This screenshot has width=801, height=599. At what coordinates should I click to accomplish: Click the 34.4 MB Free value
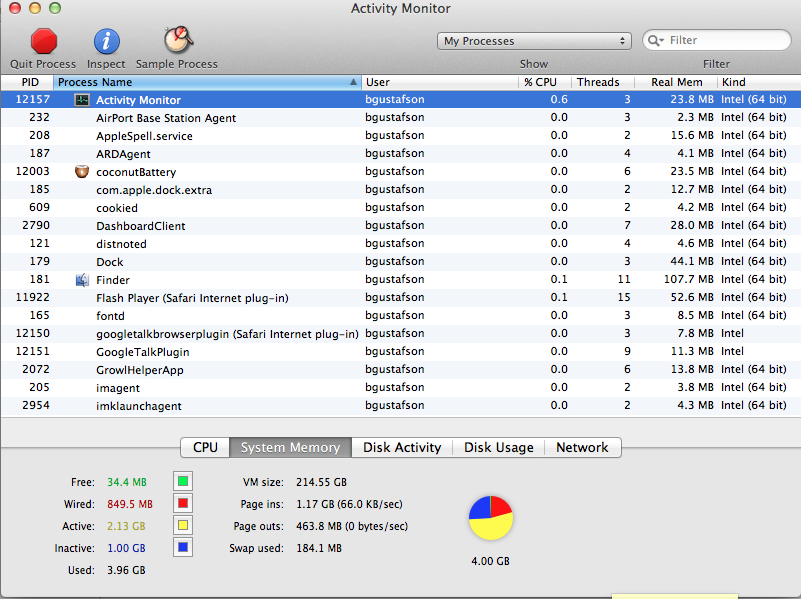click(x=127, y=482)
